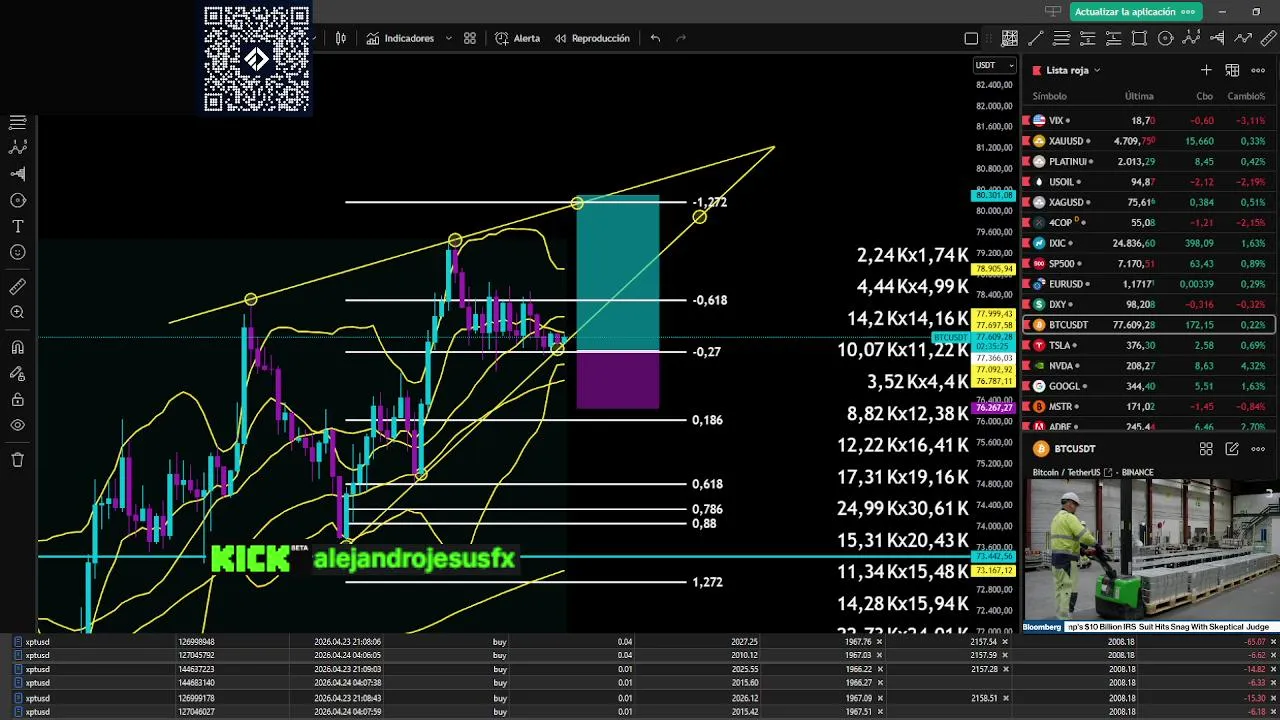
Task: Toggle red flag on TSLA row
Action: (x=1026, y=345)
